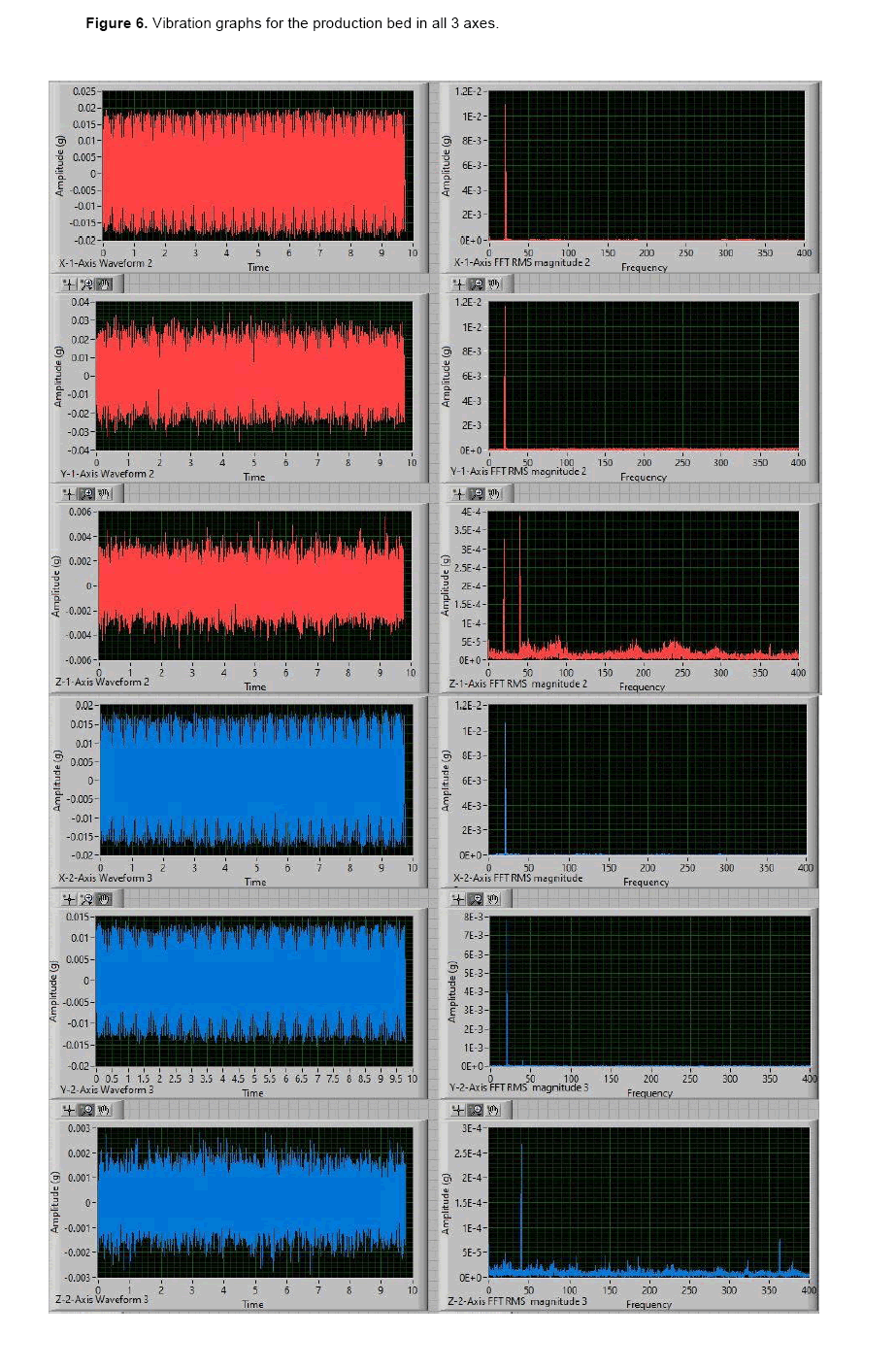Select zoom tool above Y-1-Axis Waveform graph
896x1370 pixels.
[x=87, y=284]
